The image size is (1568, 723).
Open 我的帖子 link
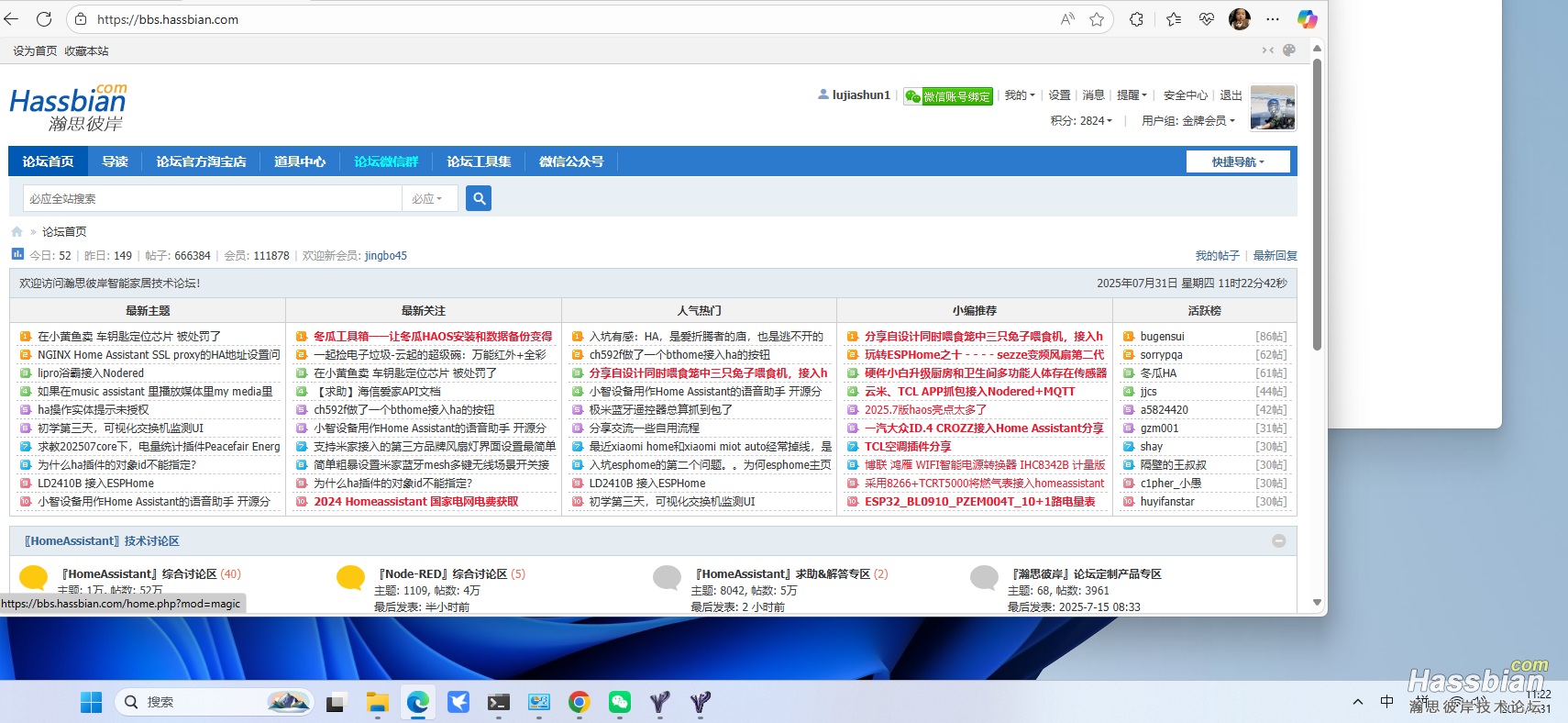pyautogui.click(x=1217, y=256)
